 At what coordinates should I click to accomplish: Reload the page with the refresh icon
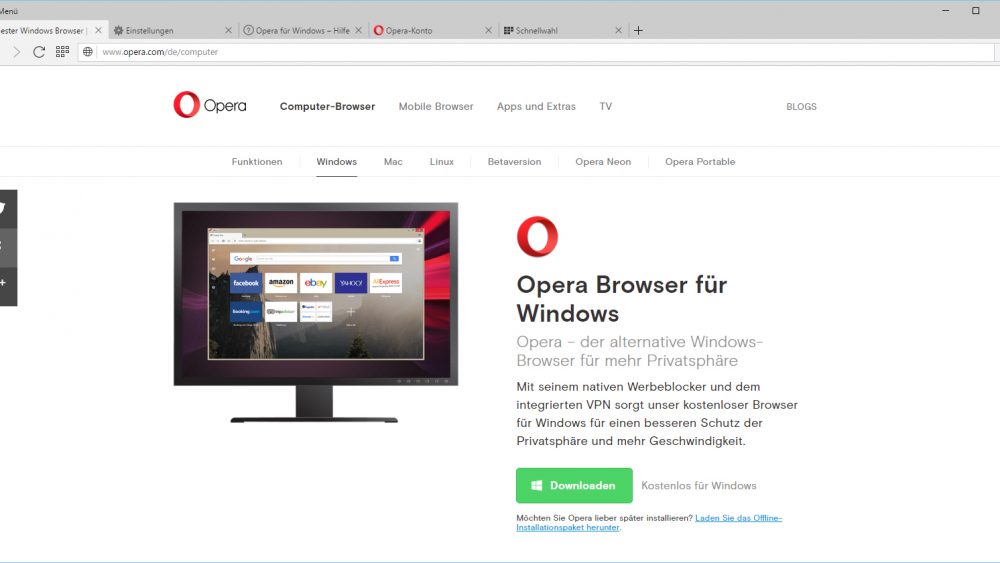click(39, 52)
